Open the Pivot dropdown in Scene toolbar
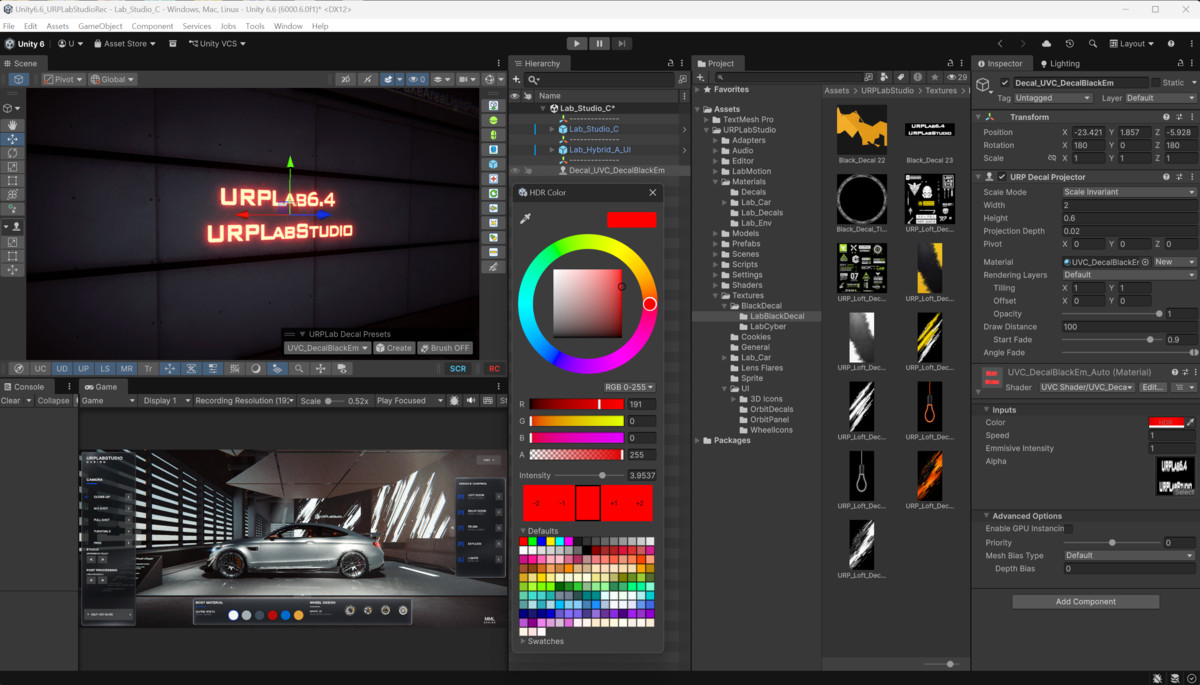 [x=62, y=79]
